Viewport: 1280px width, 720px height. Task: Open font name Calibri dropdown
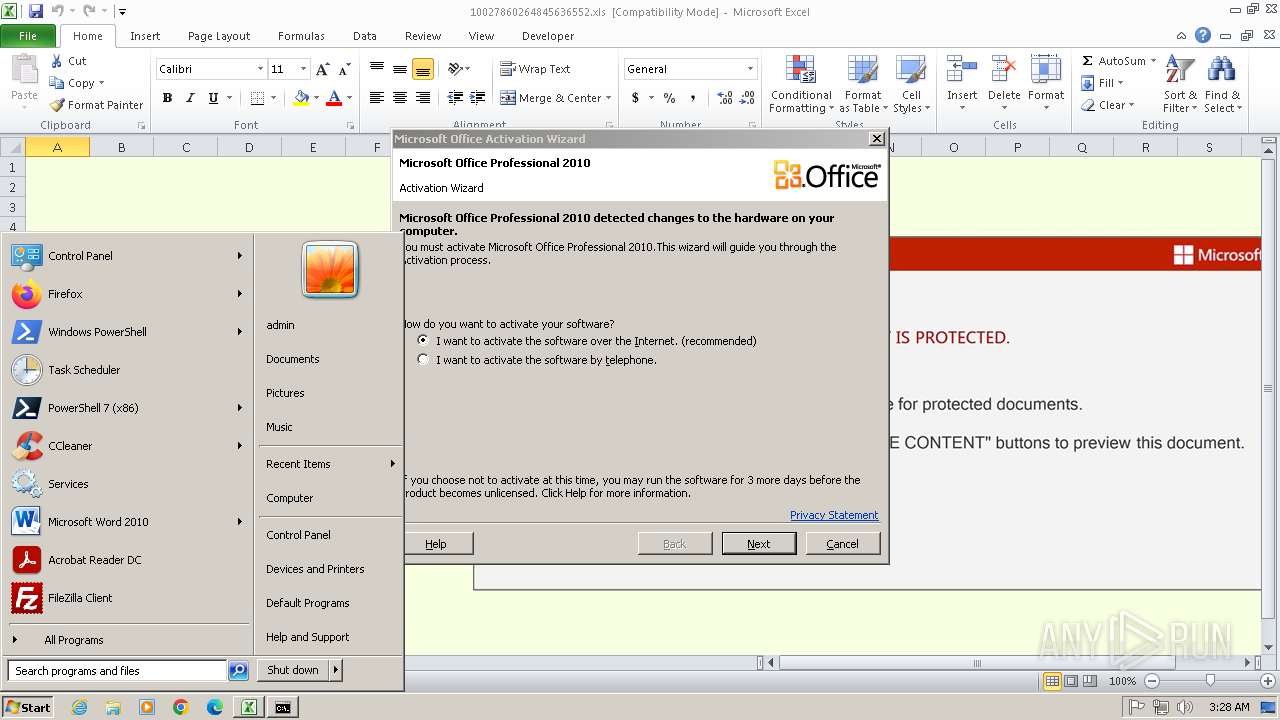pos(260,69)
